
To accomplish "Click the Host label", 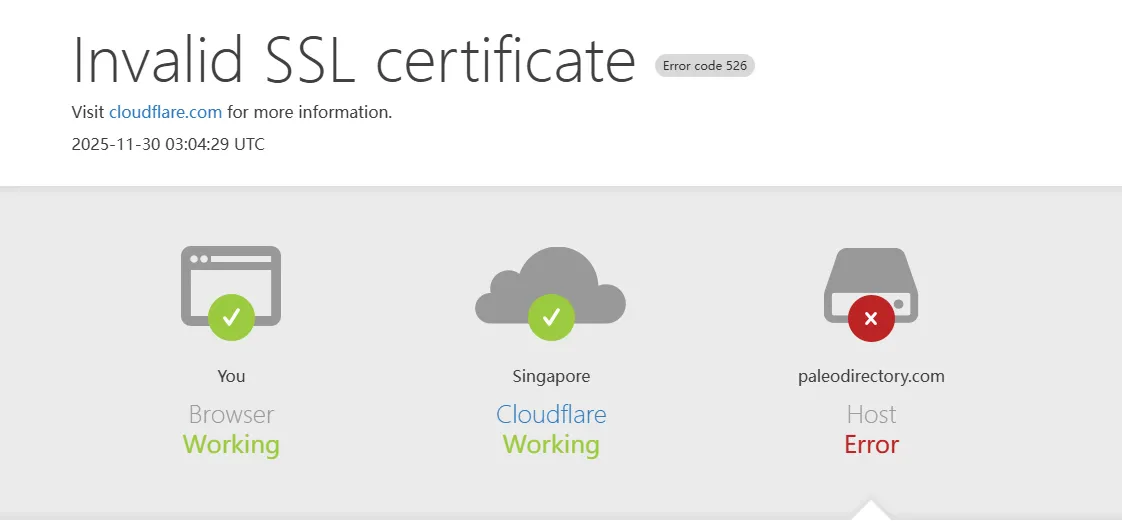I will [x=871, y=415].
